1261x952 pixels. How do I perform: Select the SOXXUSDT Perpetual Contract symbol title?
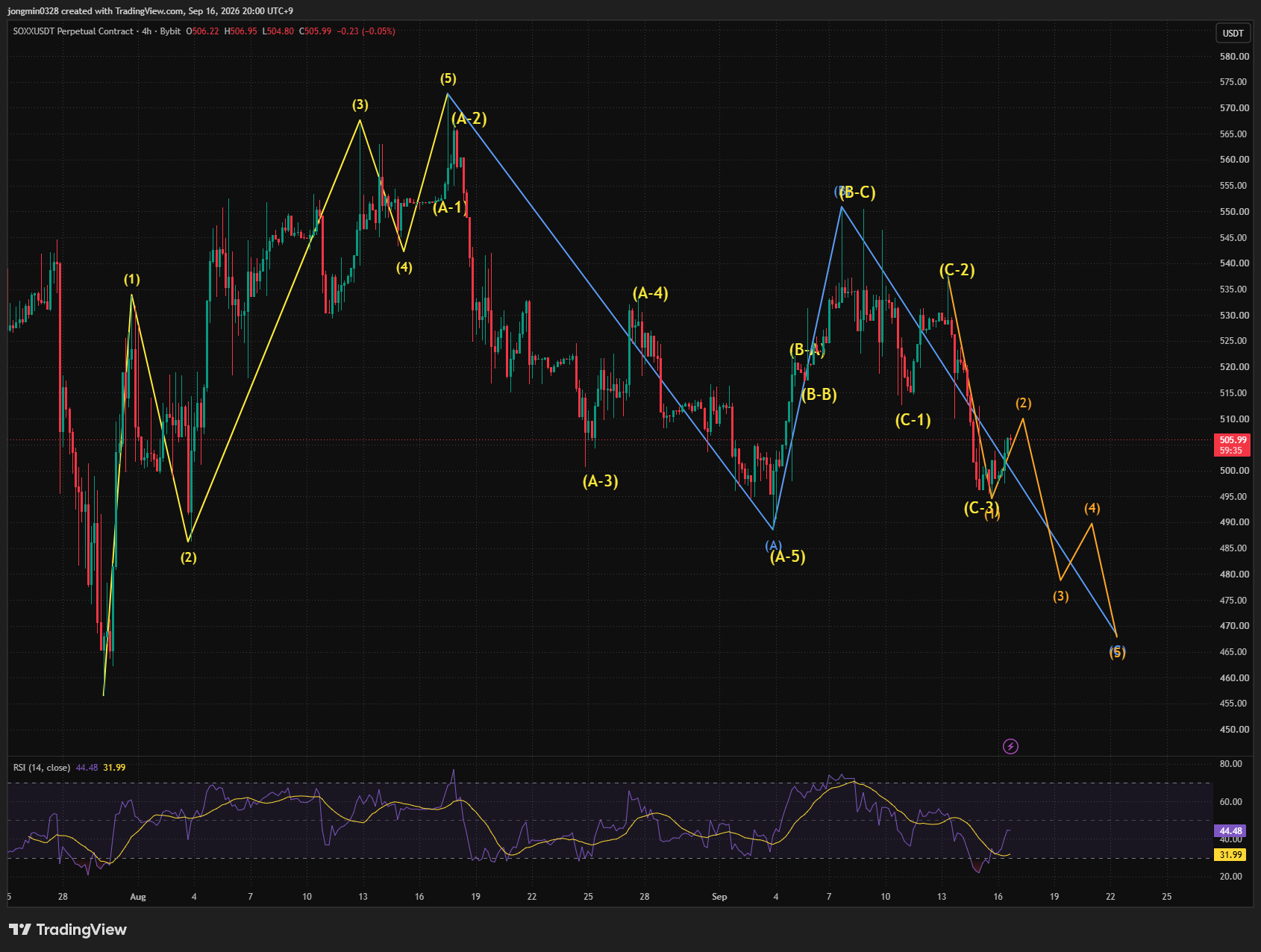coord(73,31)
